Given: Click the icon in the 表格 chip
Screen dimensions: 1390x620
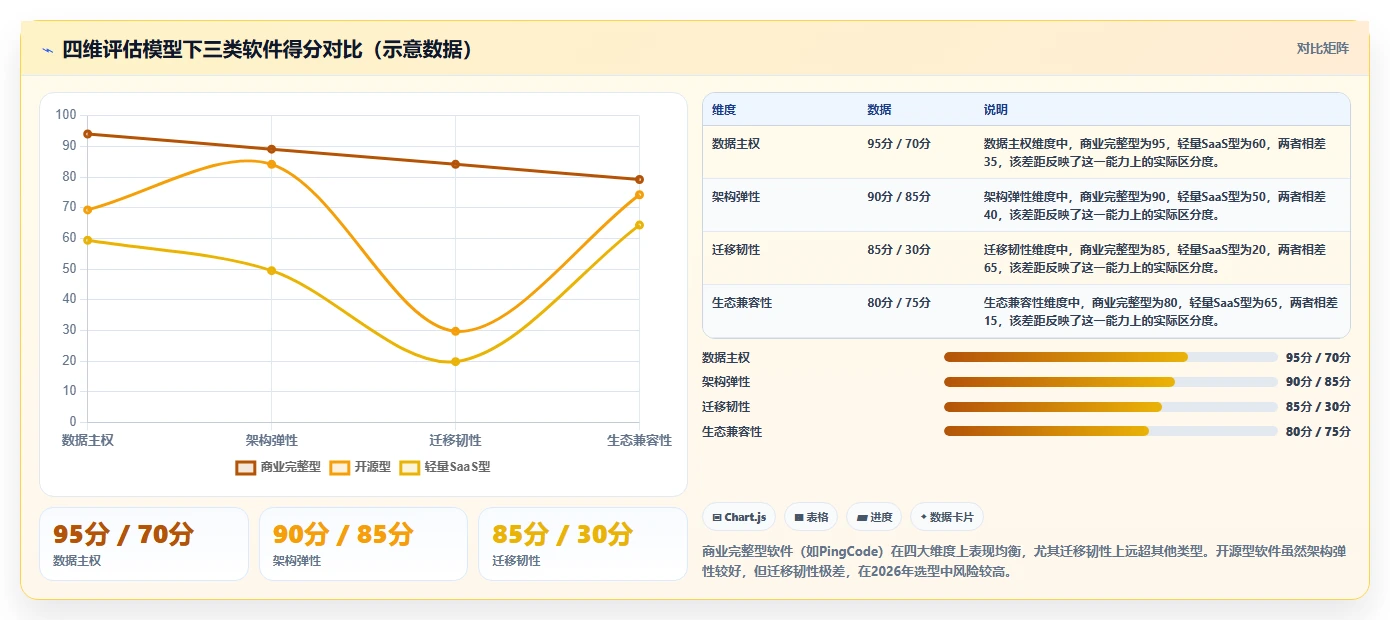Looking at the screenshot, I should coord(798,517).
